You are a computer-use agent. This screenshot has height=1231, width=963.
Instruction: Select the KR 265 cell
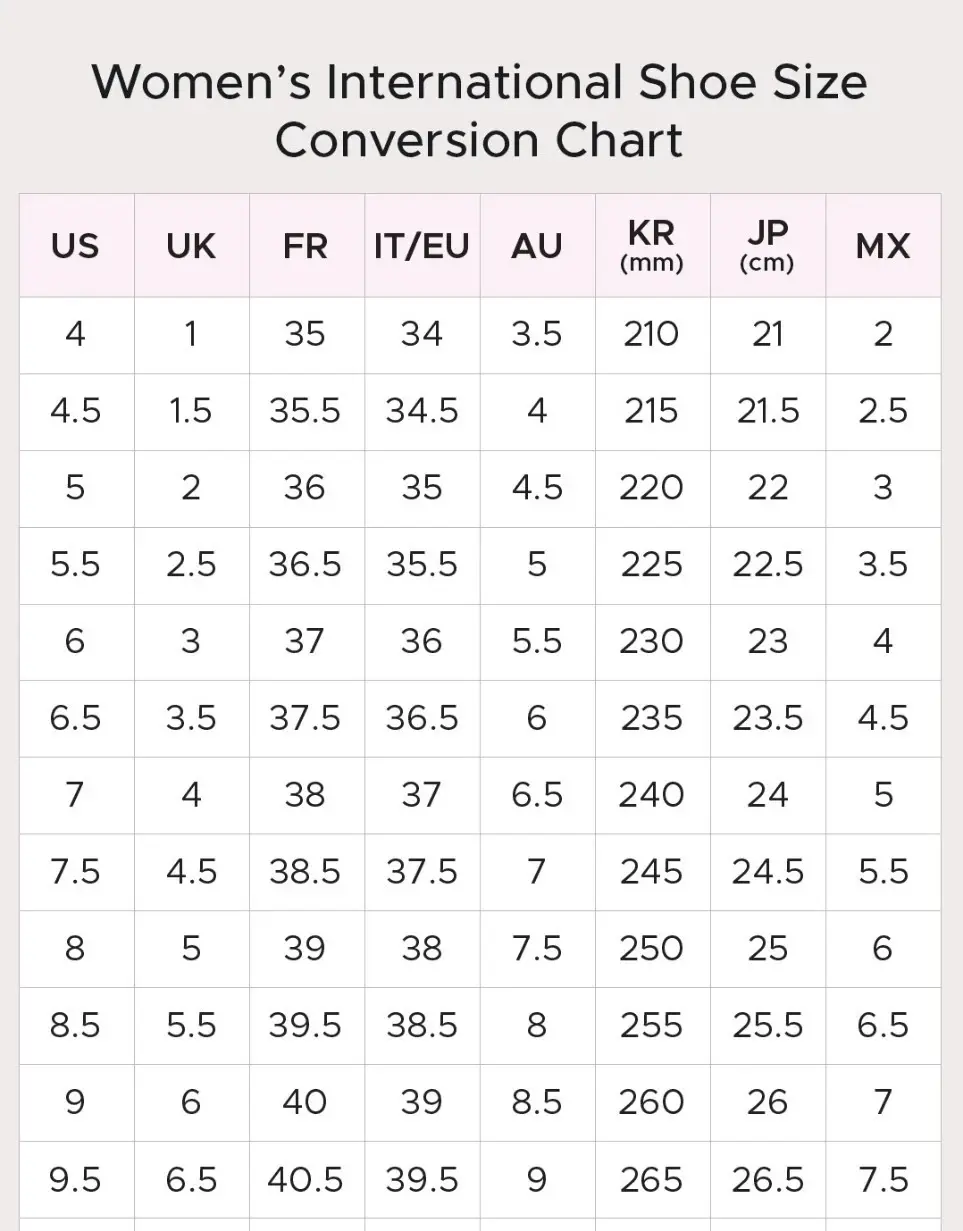tap(652, 1180)
